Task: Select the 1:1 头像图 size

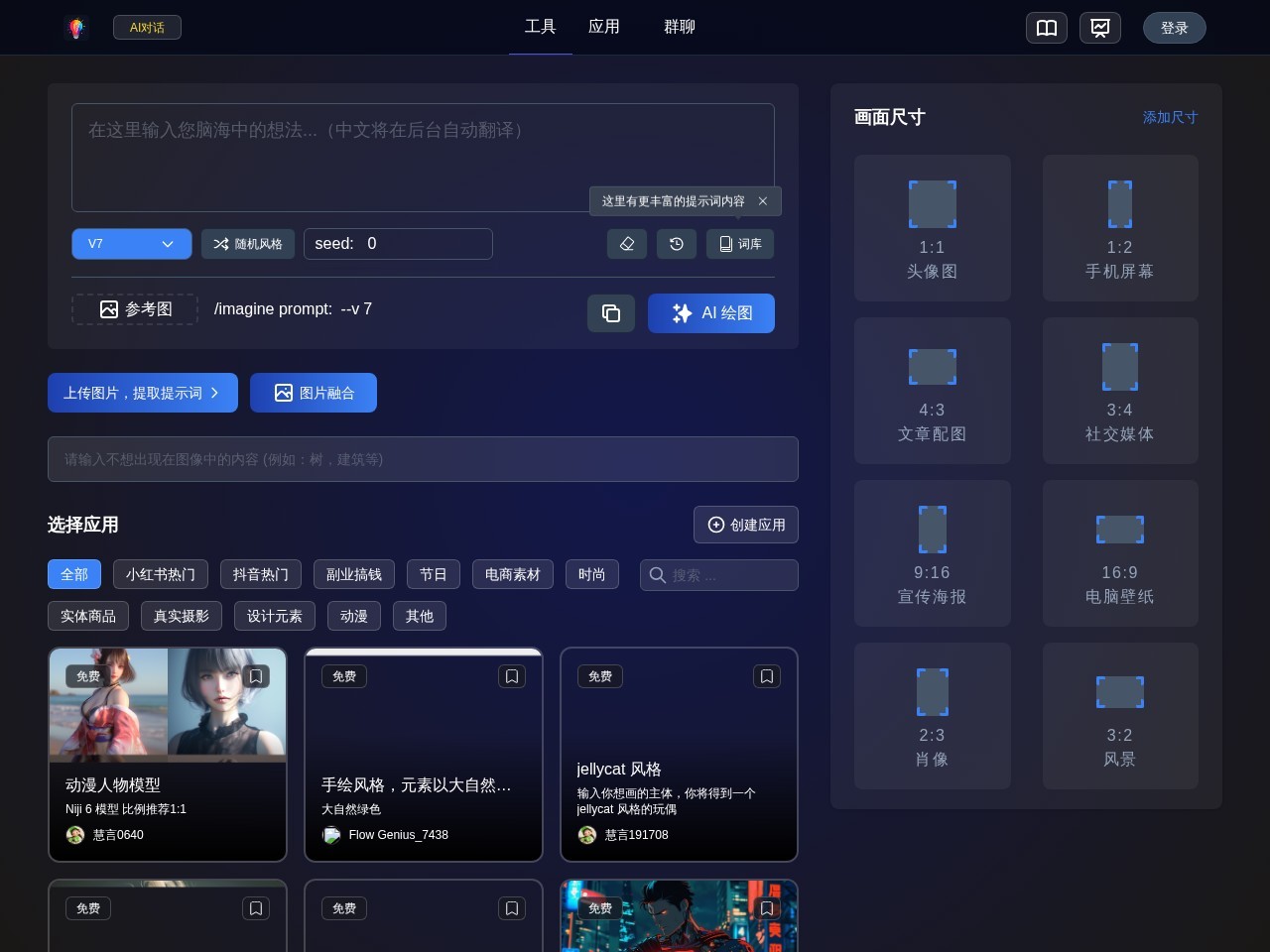Action: (x=933, y=228)
